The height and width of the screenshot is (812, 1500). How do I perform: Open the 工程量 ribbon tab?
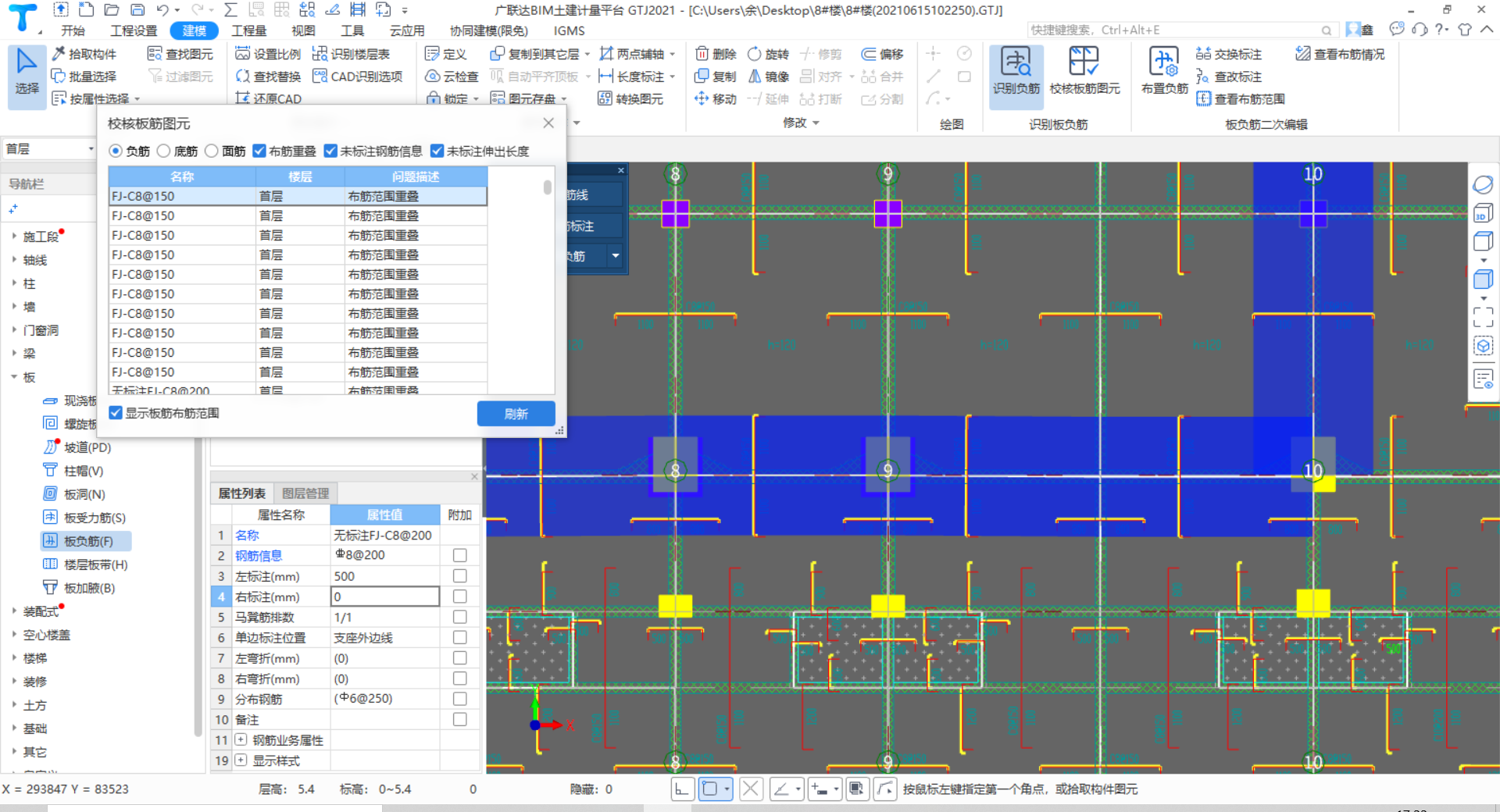click(x=249, y=30)
